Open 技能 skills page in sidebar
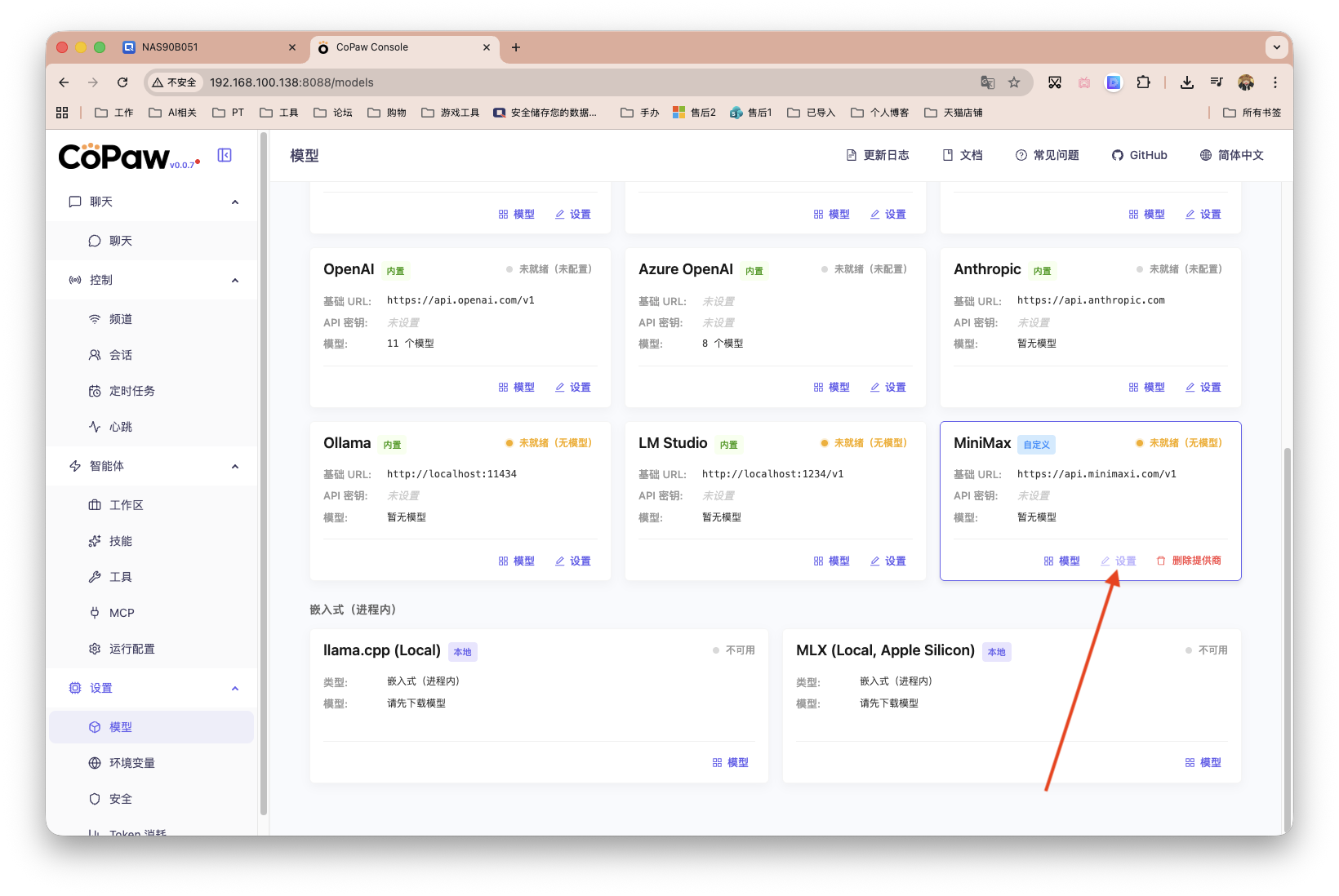Viewport: 1339px width, 896px height. (120, 541)
